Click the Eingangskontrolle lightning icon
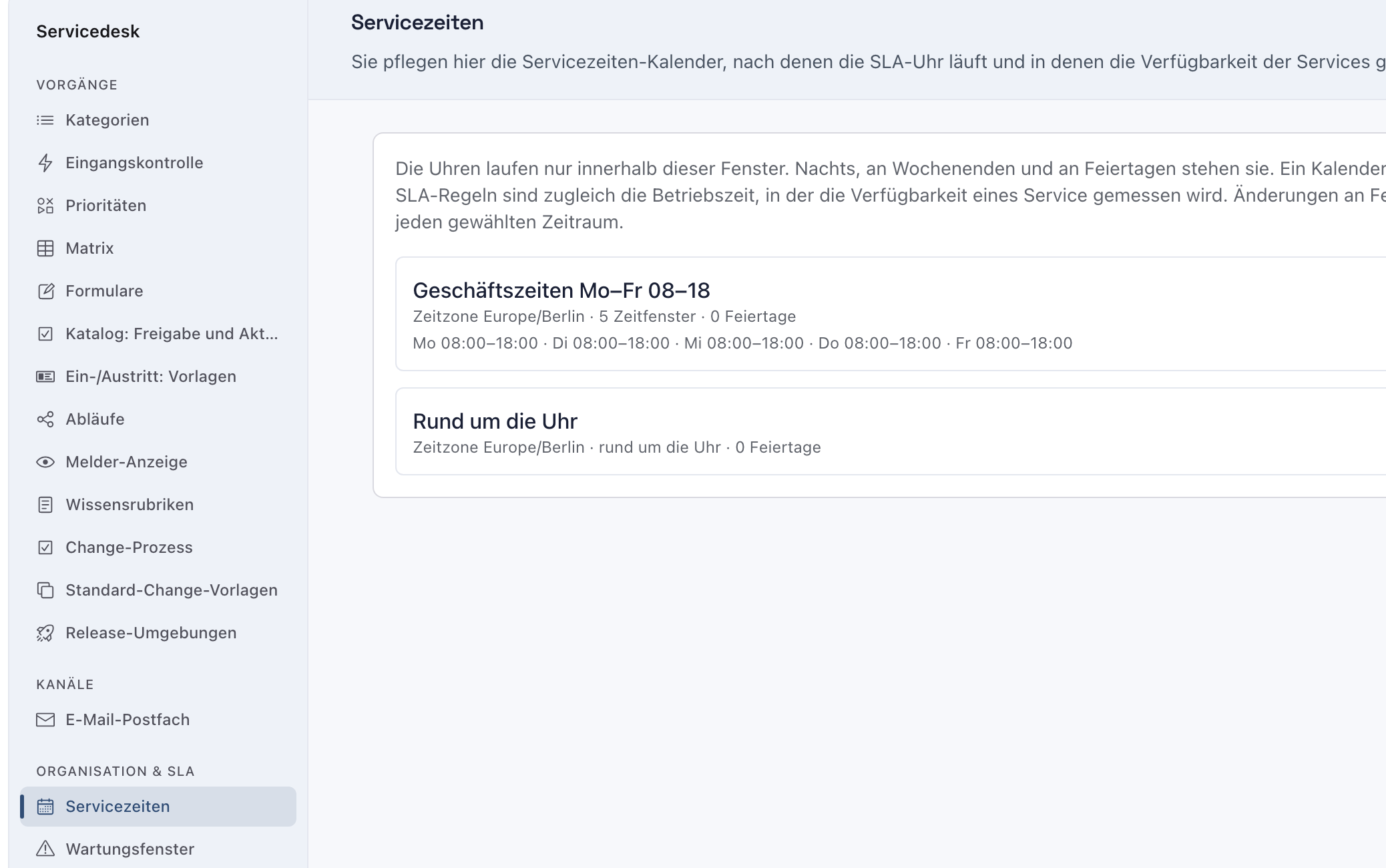 [x=45, y=163]
